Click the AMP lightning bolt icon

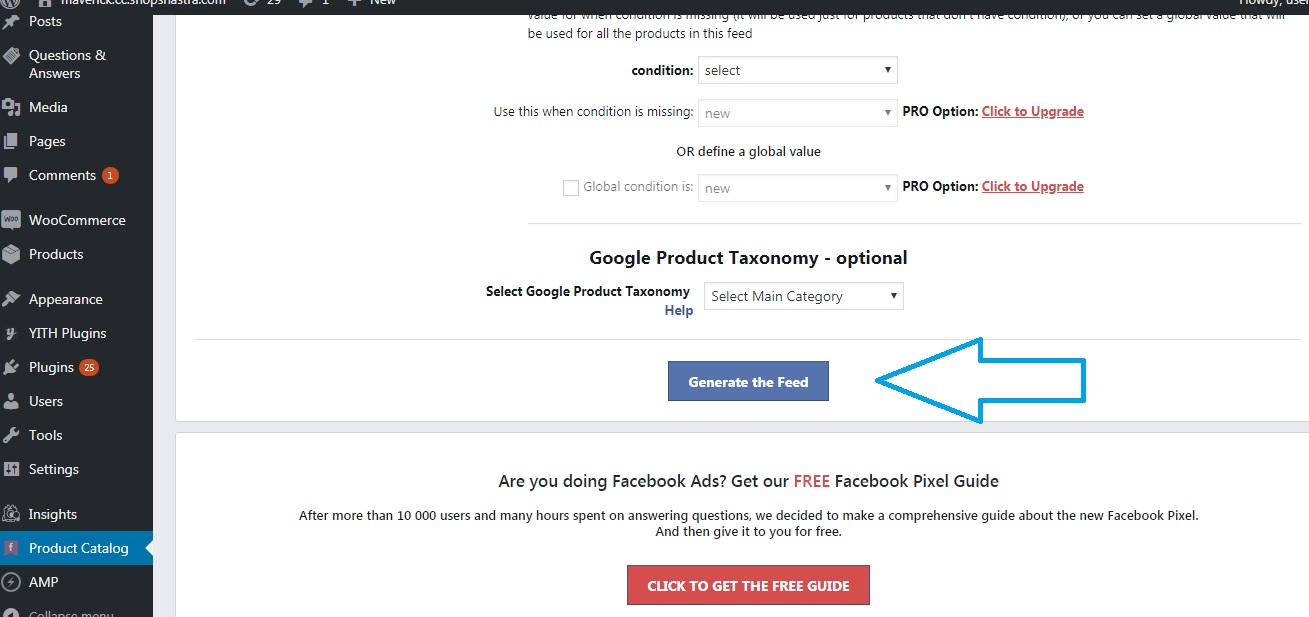[x=11, y=582]
